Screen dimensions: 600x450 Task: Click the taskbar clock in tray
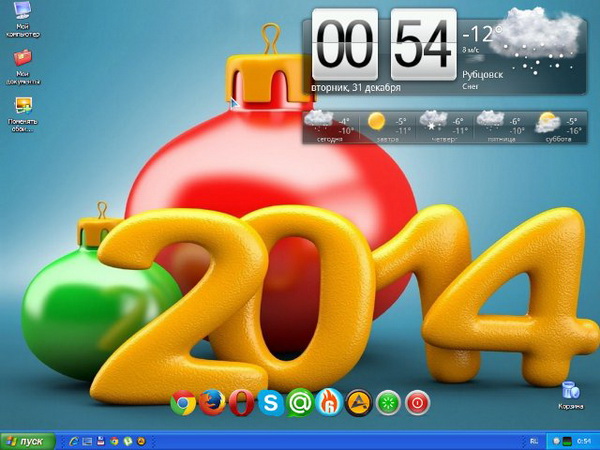[x=584, y=440]
